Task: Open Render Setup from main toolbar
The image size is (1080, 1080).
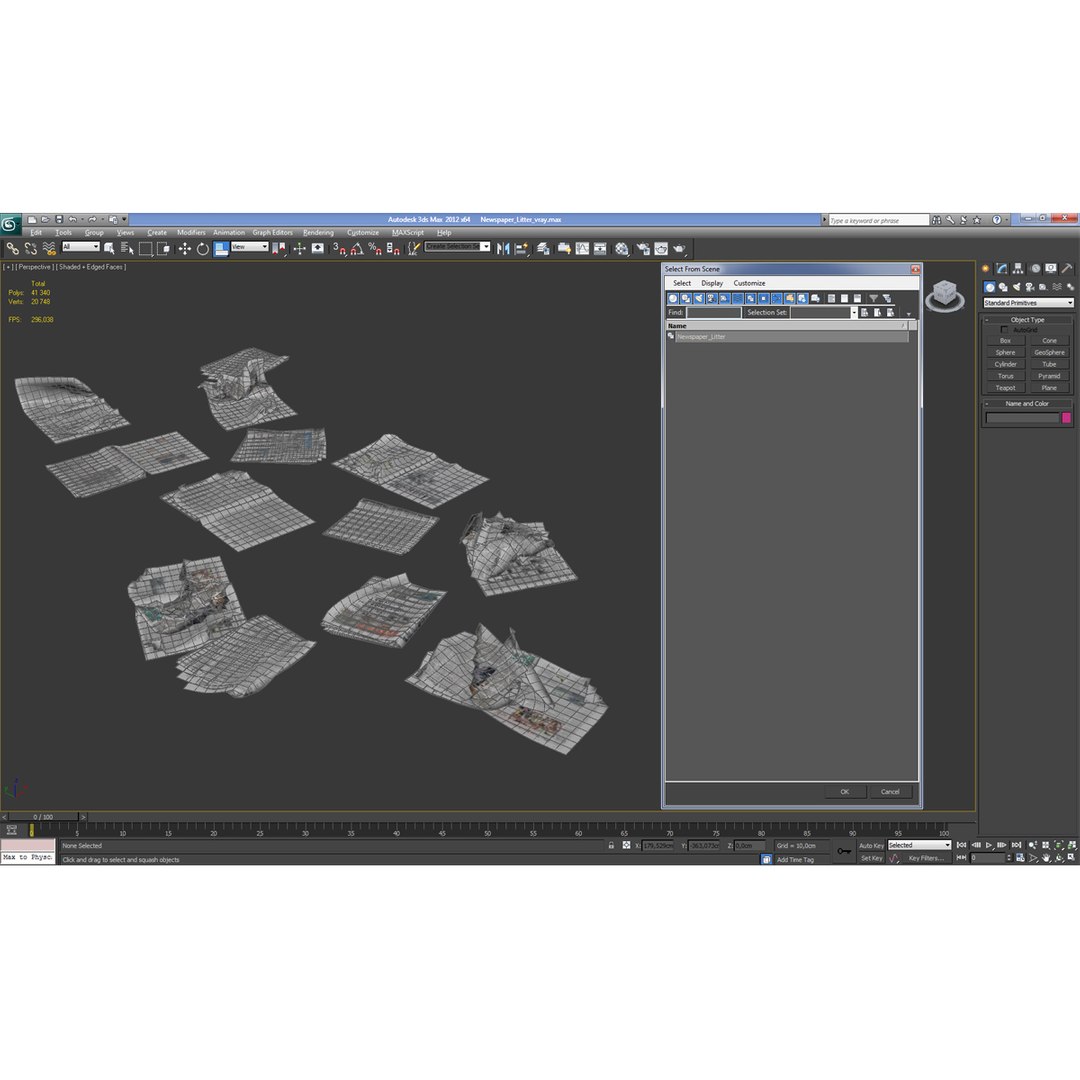Action: point(643,249)
